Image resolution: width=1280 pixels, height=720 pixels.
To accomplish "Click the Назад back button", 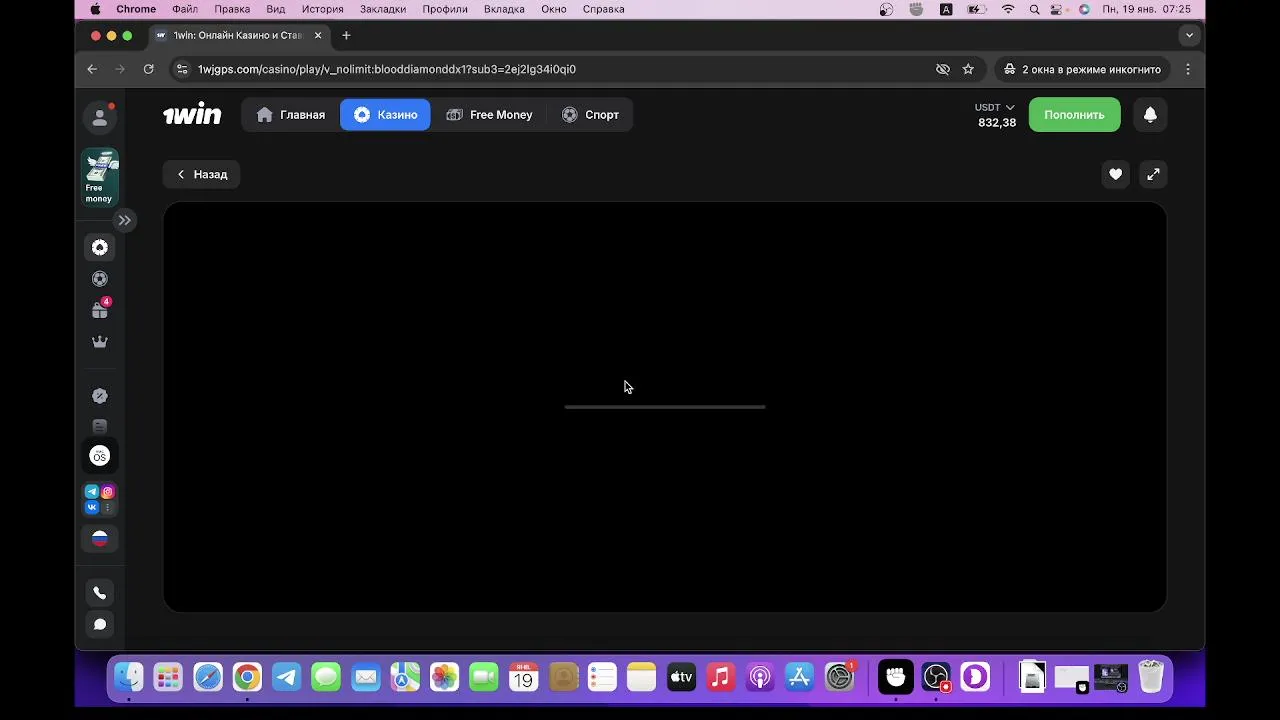I will (201, 174).
